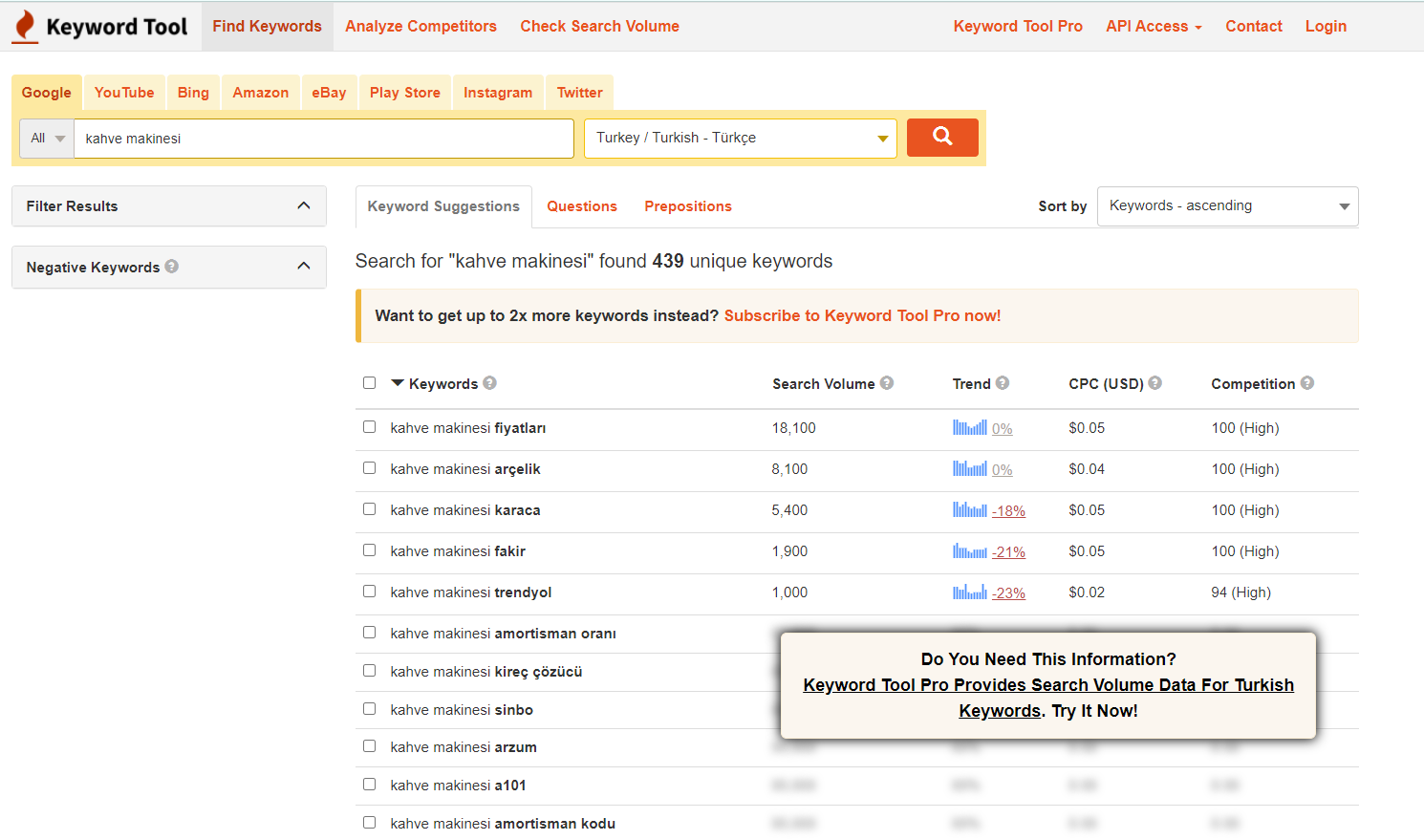
Task: Check the kahve makinesi arzum row
Action: [369, 746]
